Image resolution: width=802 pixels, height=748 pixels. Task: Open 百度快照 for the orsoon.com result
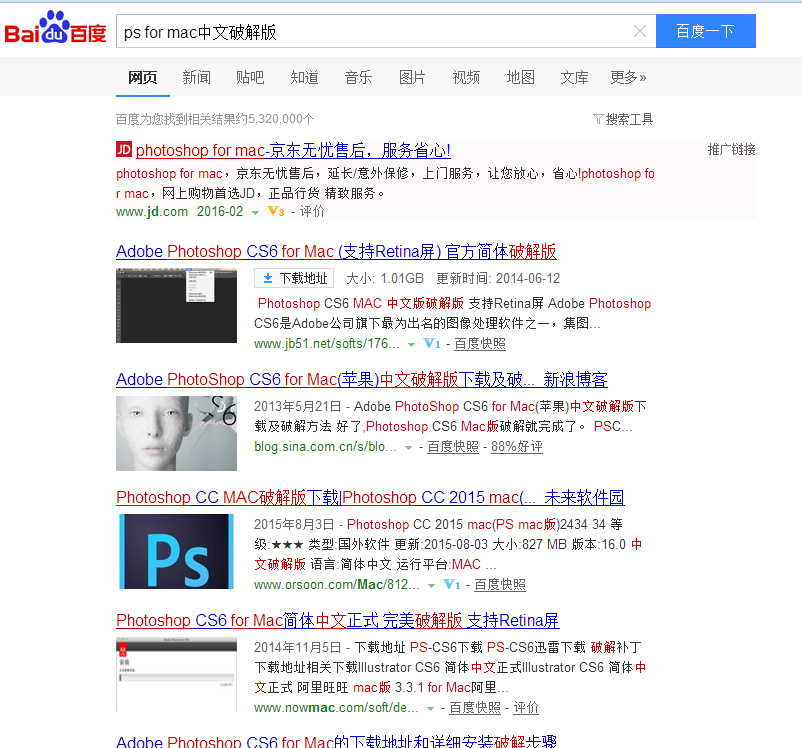click(499, 584)
